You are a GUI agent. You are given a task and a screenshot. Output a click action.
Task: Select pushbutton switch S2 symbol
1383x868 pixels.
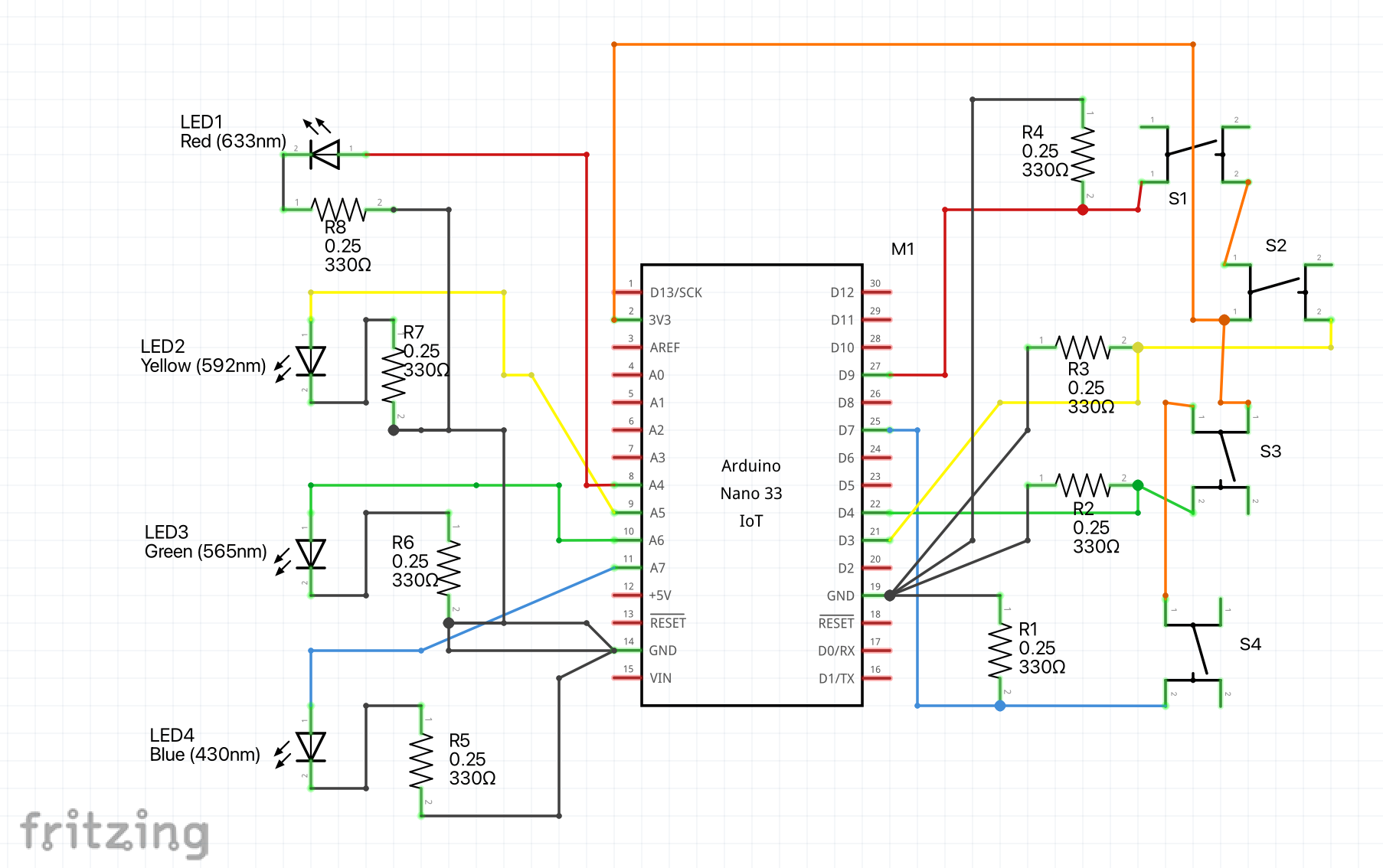1277,292
